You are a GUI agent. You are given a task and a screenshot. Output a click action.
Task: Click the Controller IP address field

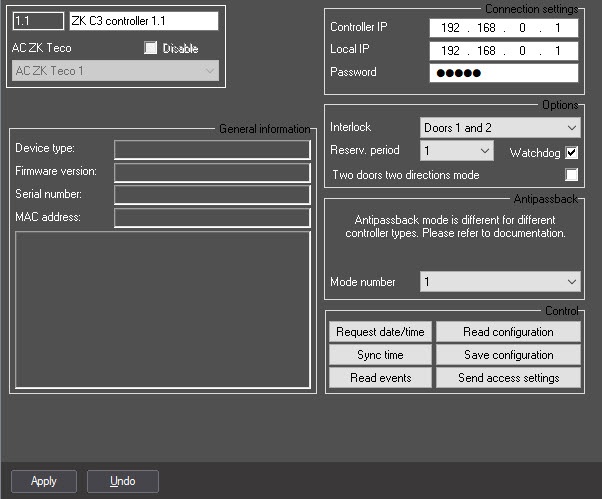(x=503, y=27)
